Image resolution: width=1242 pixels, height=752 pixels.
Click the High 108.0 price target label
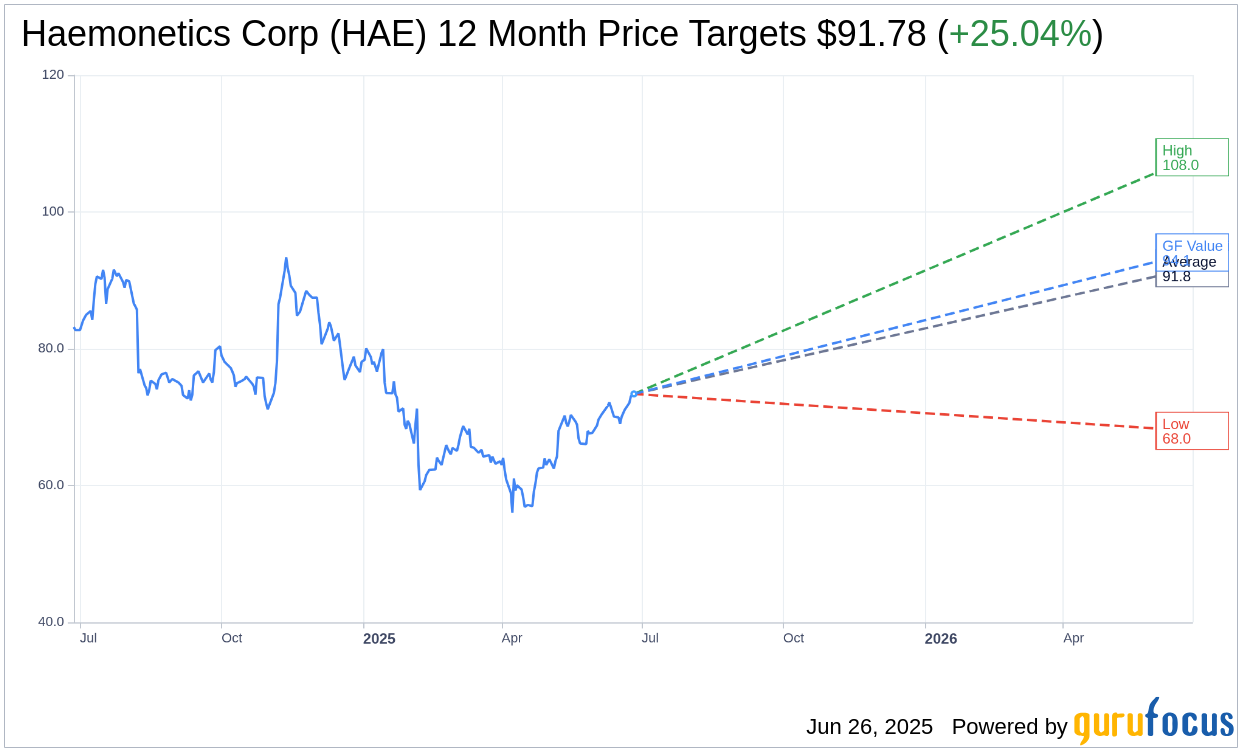1191,157
